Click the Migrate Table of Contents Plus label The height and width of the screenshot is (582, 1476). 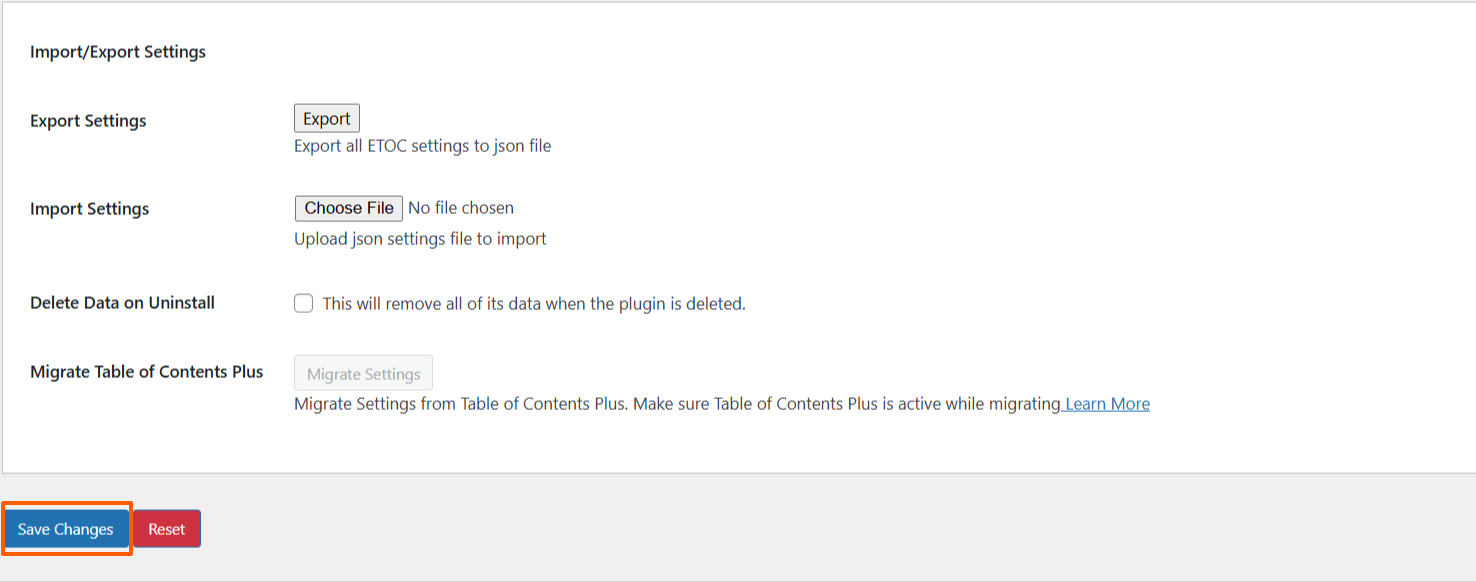point(145,371)
